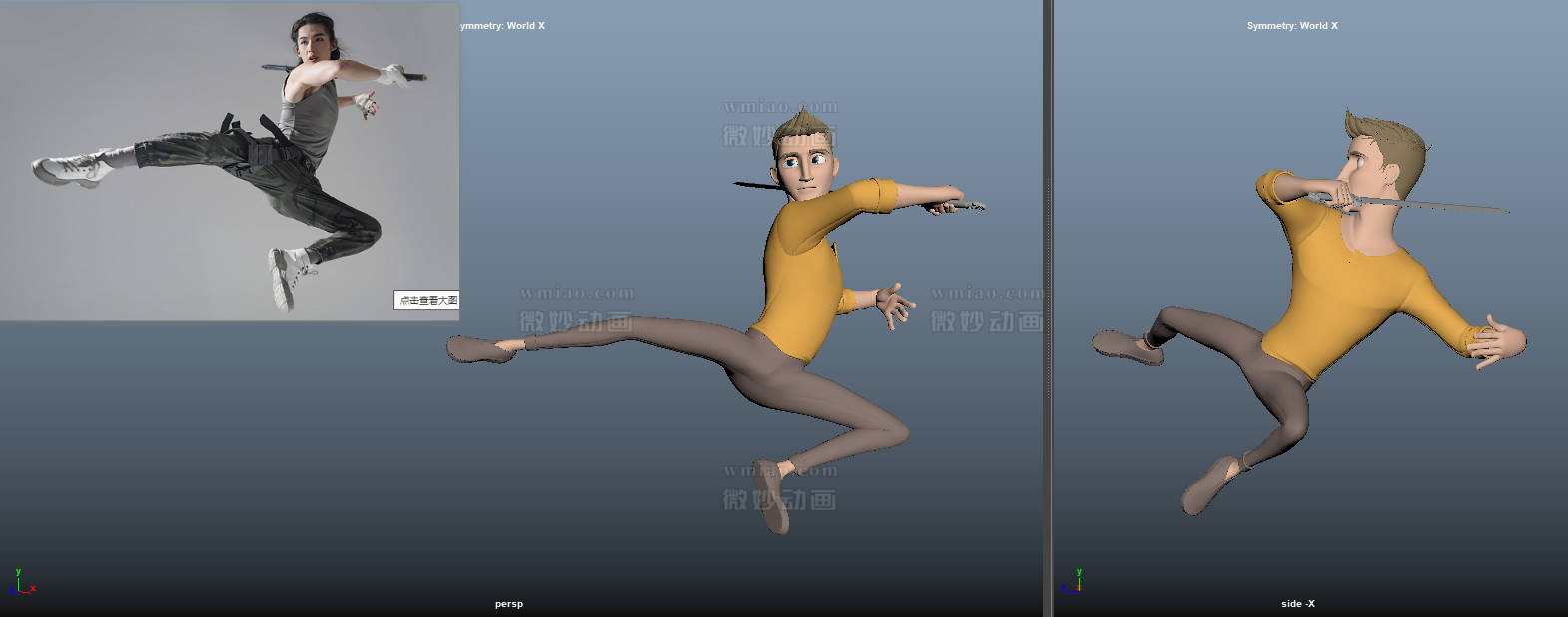Select the persp camera label
The height and width of the screenshot is (617, 1568).
coord(508,604)
